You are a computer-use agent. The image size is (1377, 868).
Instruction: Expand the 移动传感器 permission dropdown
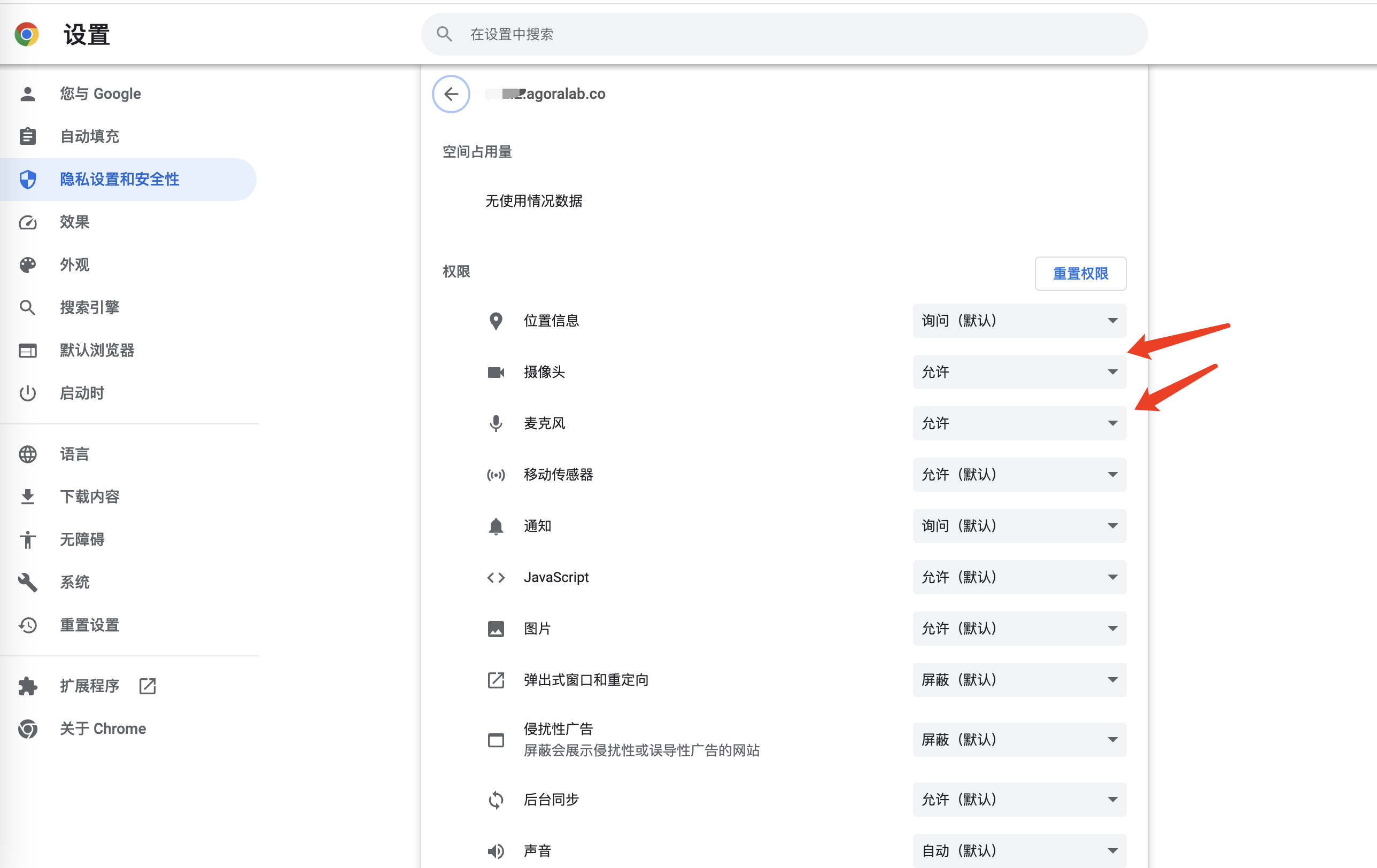(x=1019, y=475)
